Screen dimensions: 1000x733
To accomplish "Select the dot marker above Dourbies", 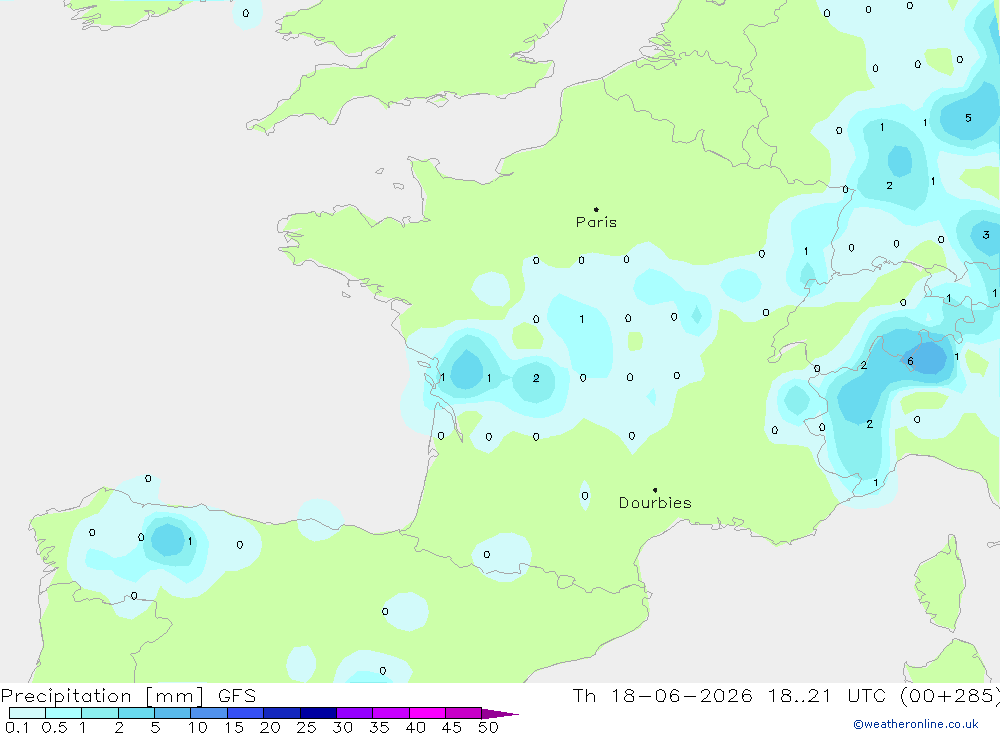I will (655, 490).
